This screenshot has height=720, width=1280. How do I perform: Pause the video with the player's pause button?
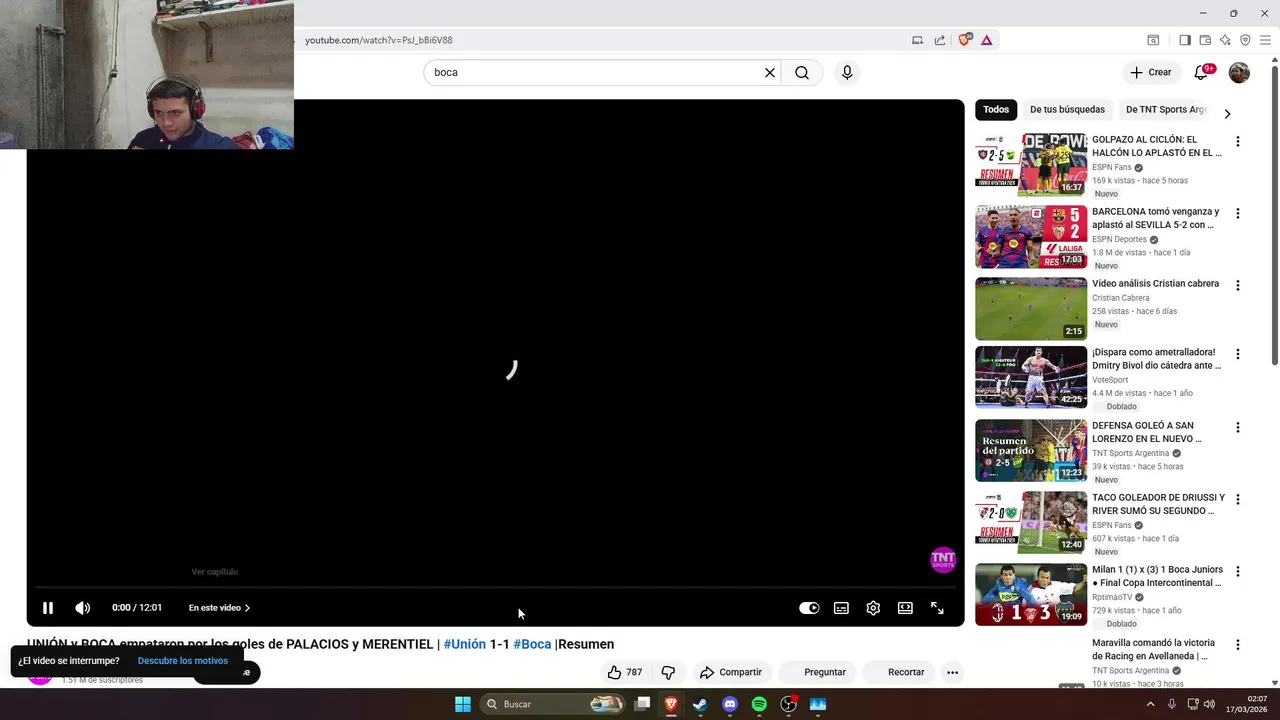[47, 608]
